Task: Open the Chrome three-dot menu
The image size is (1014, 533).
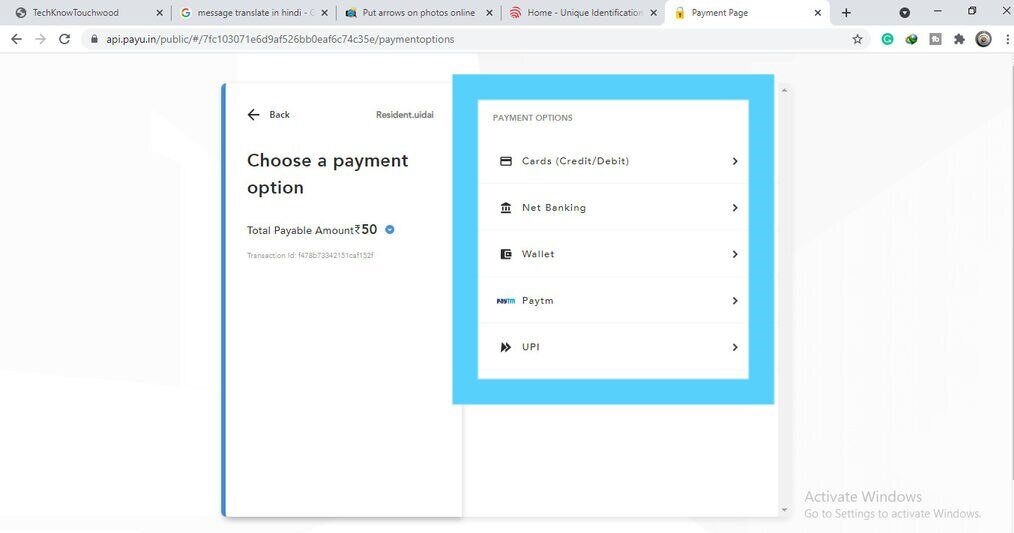Action: point(1008,39)
